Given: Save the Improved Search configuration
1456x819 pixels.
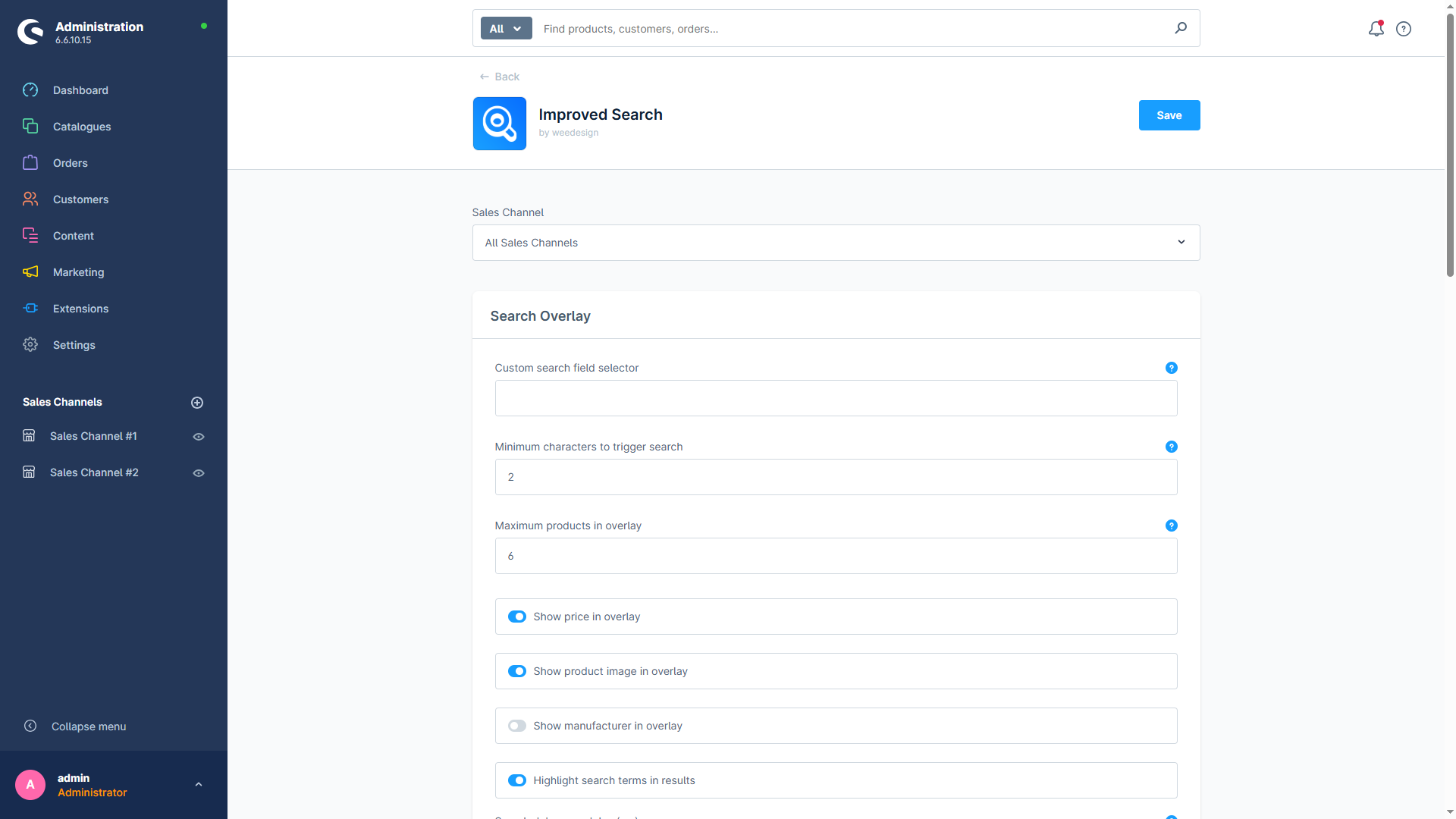Looking at the screenshot, I should 1169,115.
